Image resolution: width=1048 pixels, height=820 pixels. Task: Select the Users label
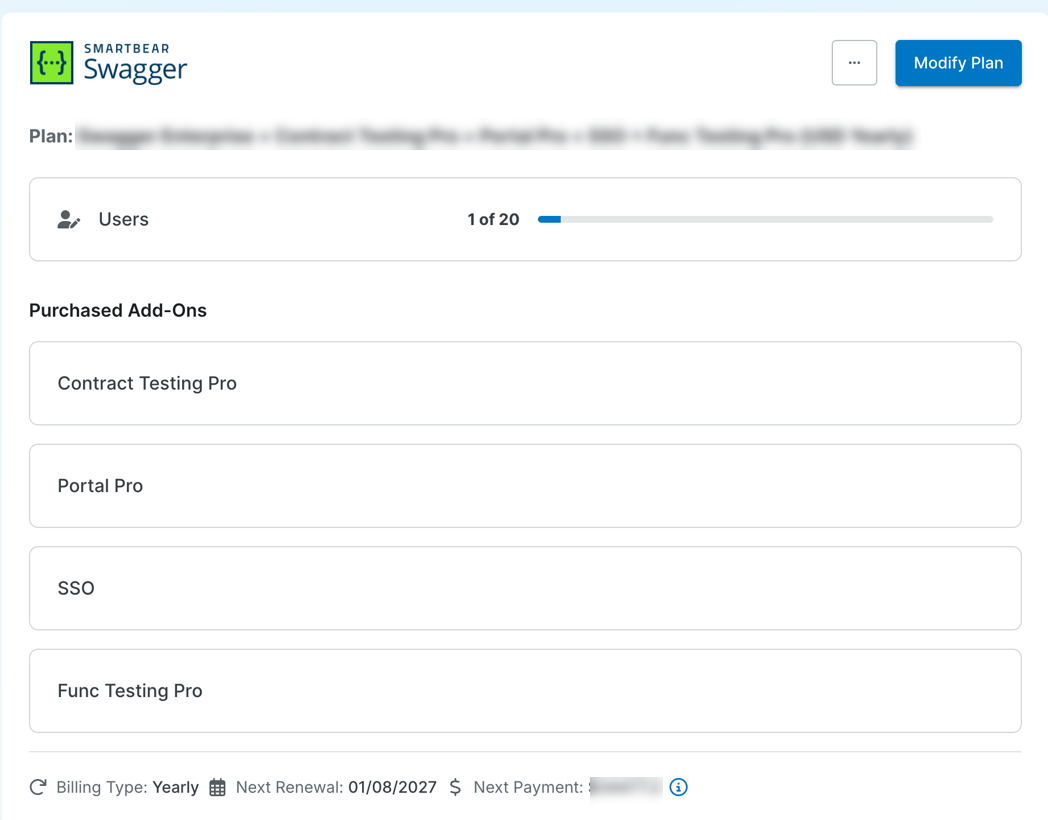[124, 219]
